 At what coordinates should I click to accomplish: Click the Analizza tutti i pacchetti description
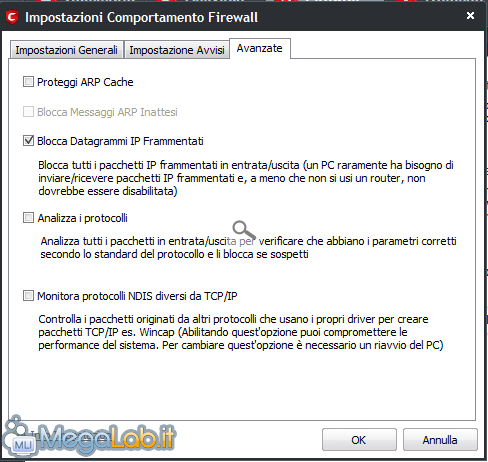(248, 248)
